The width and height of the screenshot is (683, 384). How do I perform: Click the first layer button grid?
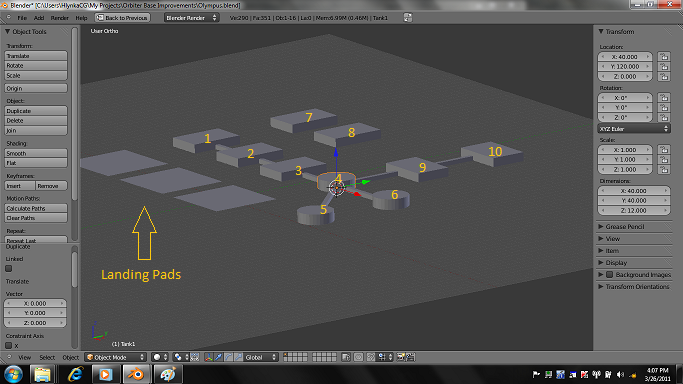click(295, 357)
